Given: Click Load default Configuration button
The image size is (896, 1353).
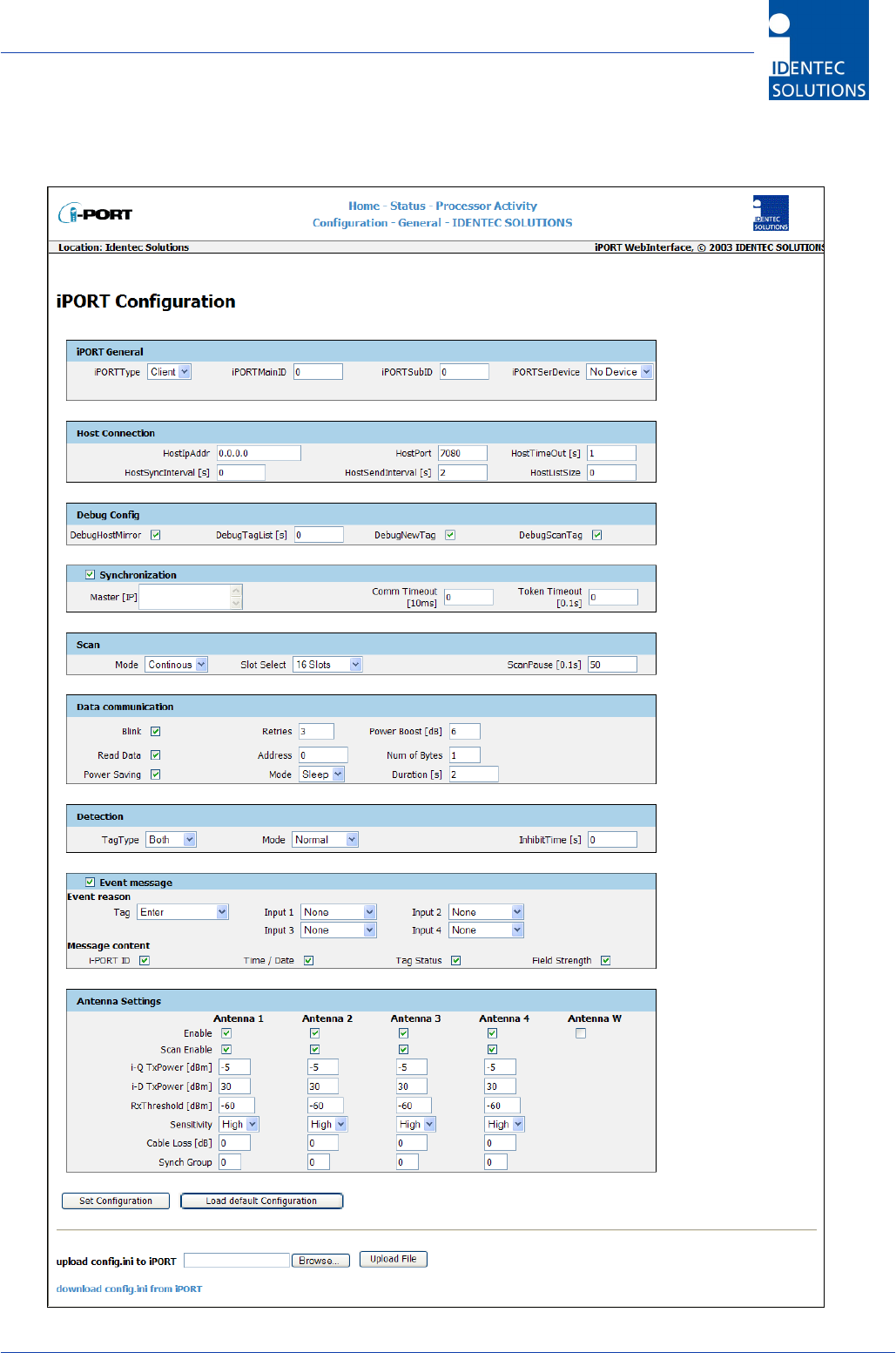Looking at the screenshot, I should (261, 1201).
